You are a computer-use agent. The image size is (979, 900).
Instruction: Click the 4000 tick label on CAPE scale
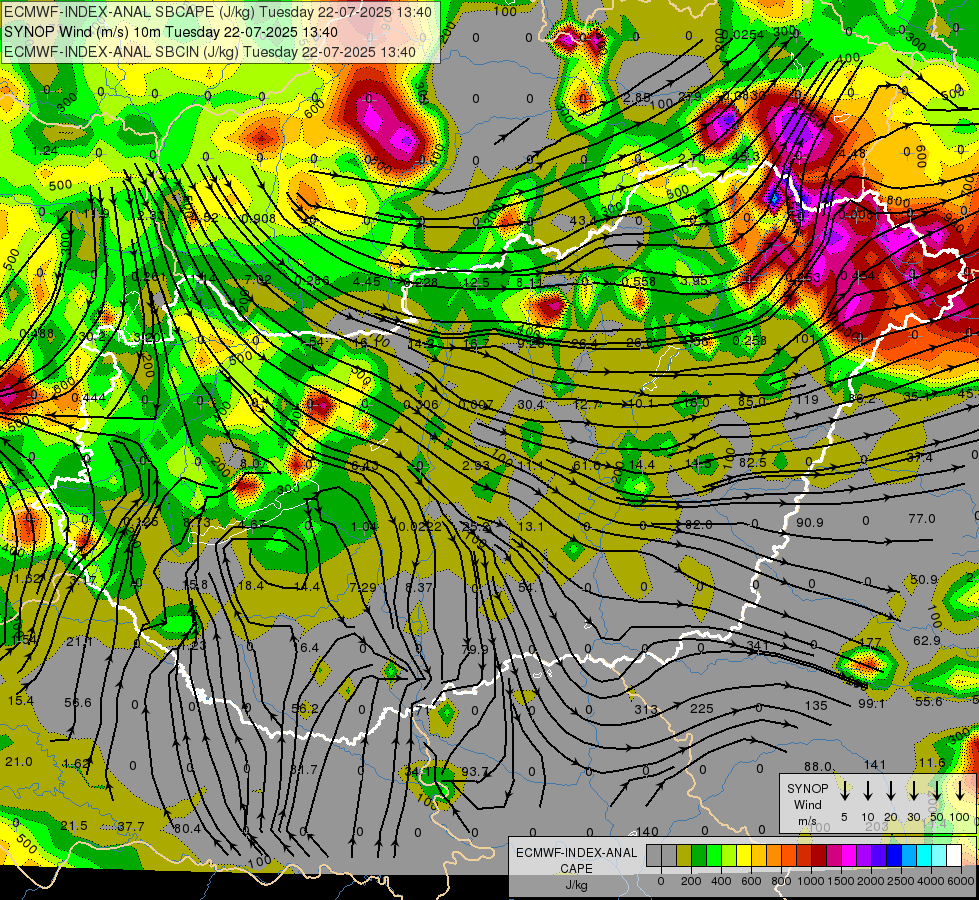pos(930,881)
